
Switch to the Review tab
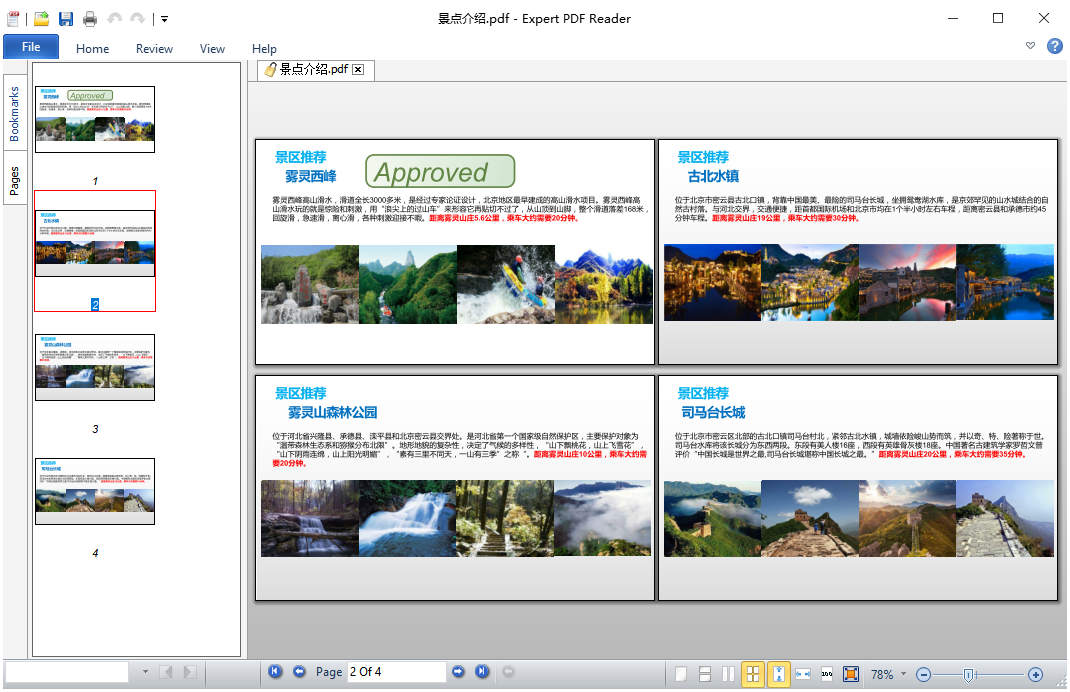[x=154, y=48]
